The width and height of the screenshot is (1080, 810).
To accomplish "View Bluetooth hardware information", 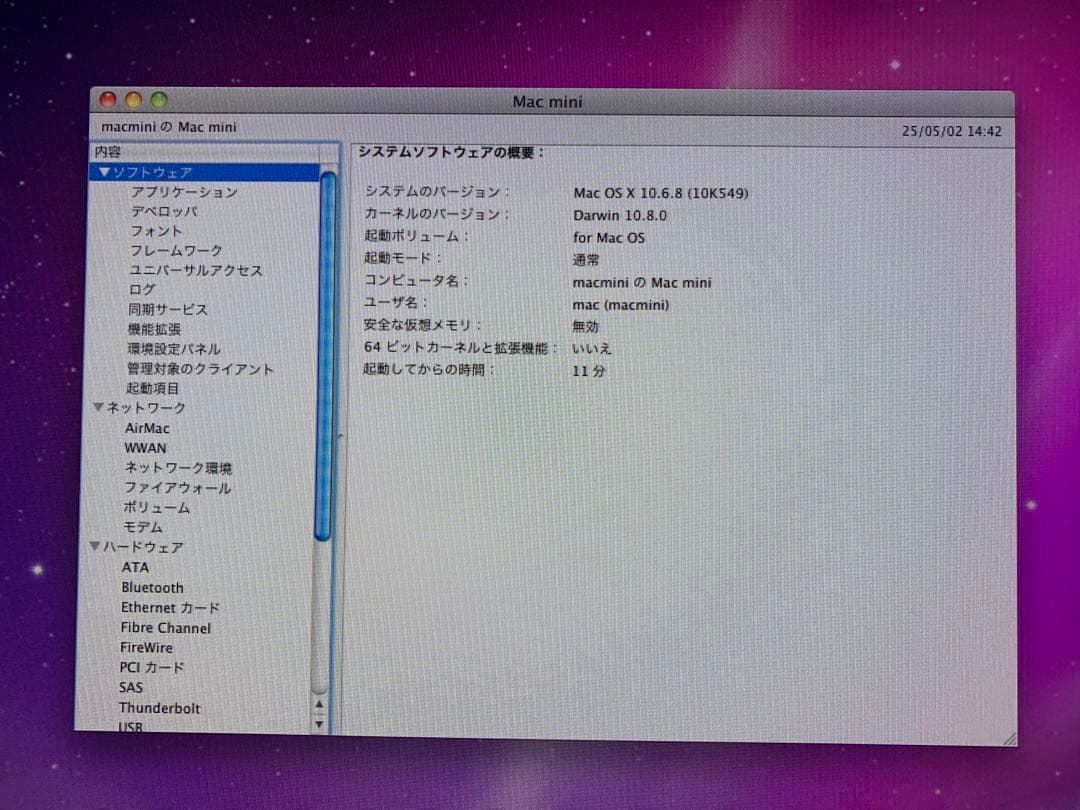I will [151, 587].
